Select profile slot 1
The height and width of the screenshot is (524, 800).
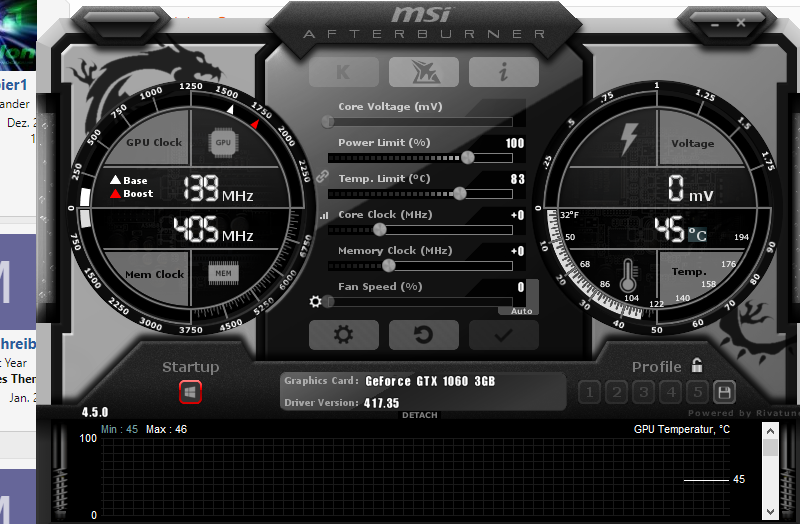coord(590,392)
